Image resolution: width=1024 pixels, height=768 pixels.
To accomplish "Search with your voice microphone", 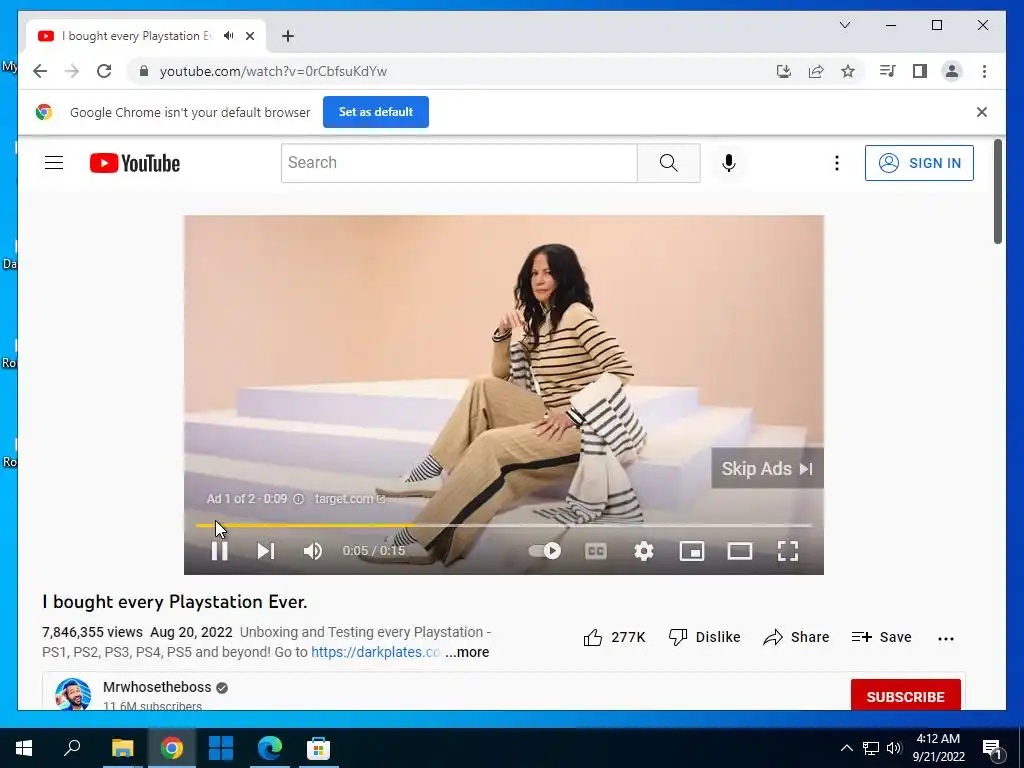I will [x=729, y=163].
